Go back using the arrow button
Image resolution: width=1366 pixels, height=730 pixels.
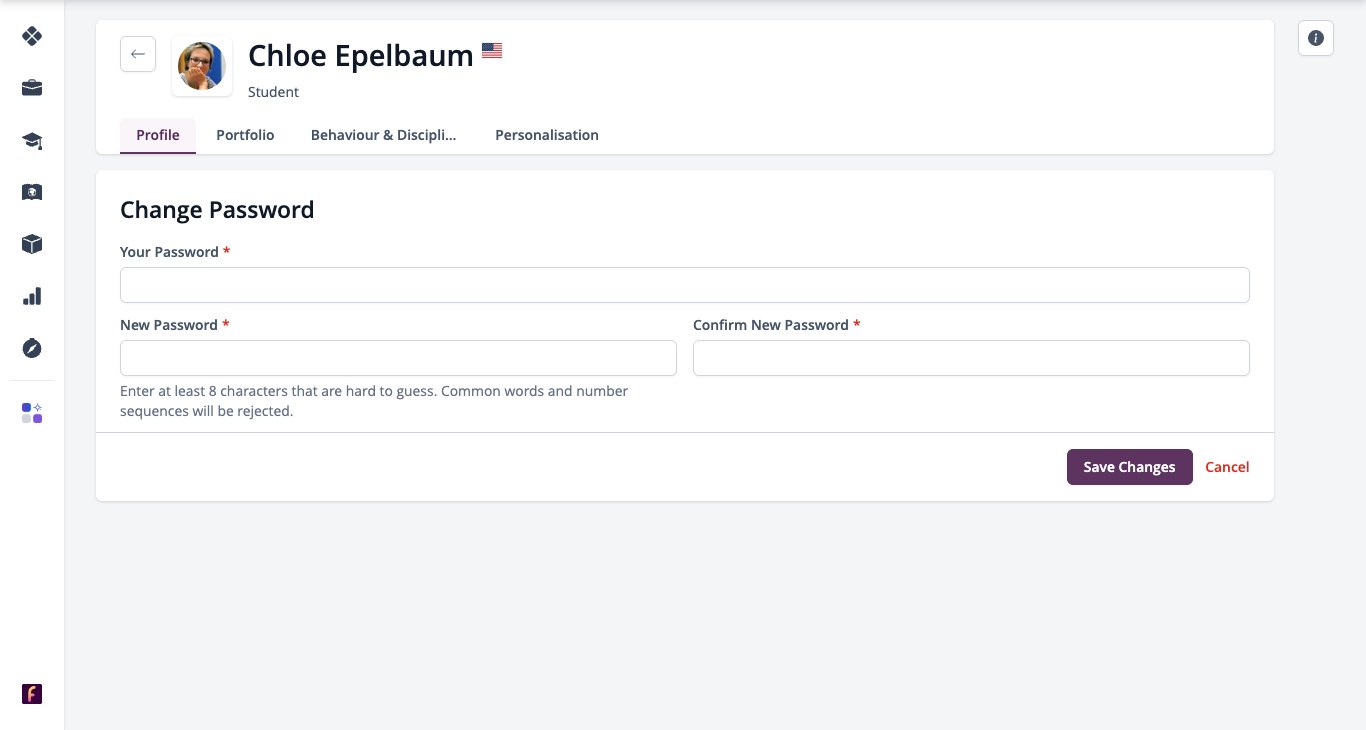click(138, 54)
